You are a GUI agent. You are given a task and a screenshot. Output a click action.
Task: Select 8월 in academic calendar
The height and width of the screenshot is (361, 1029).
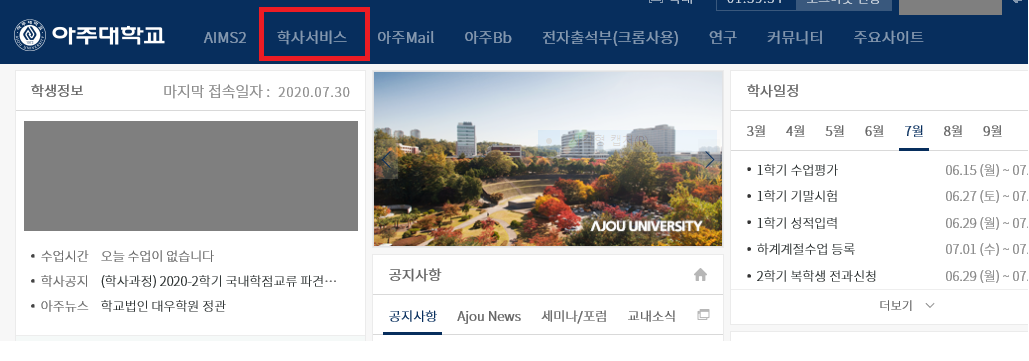pyautogui.click(x=952, y=131)
